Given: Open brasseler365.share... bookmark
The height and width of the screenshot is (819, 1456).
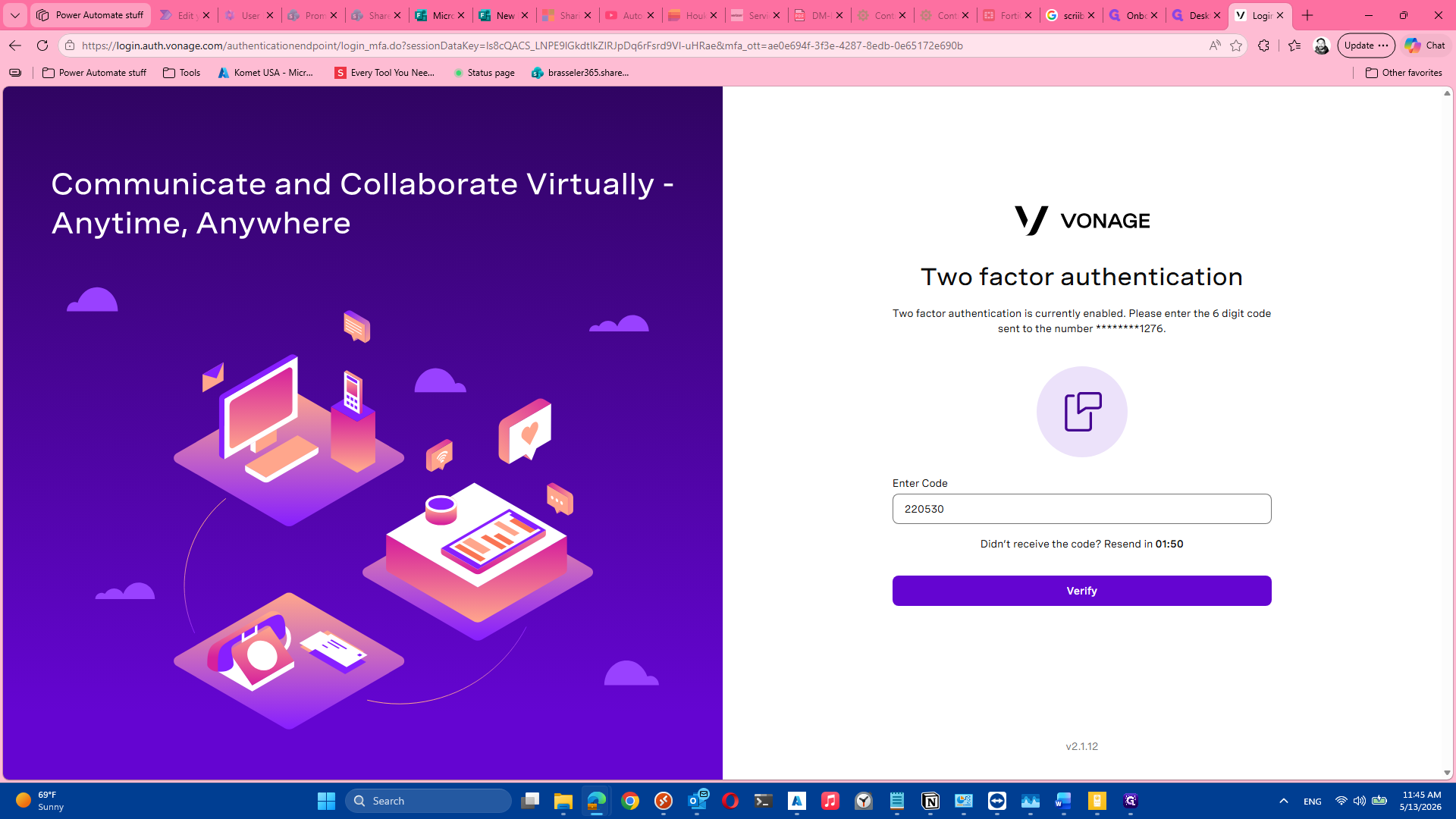Looking at the screenshot, I should [x=581, y=73].
